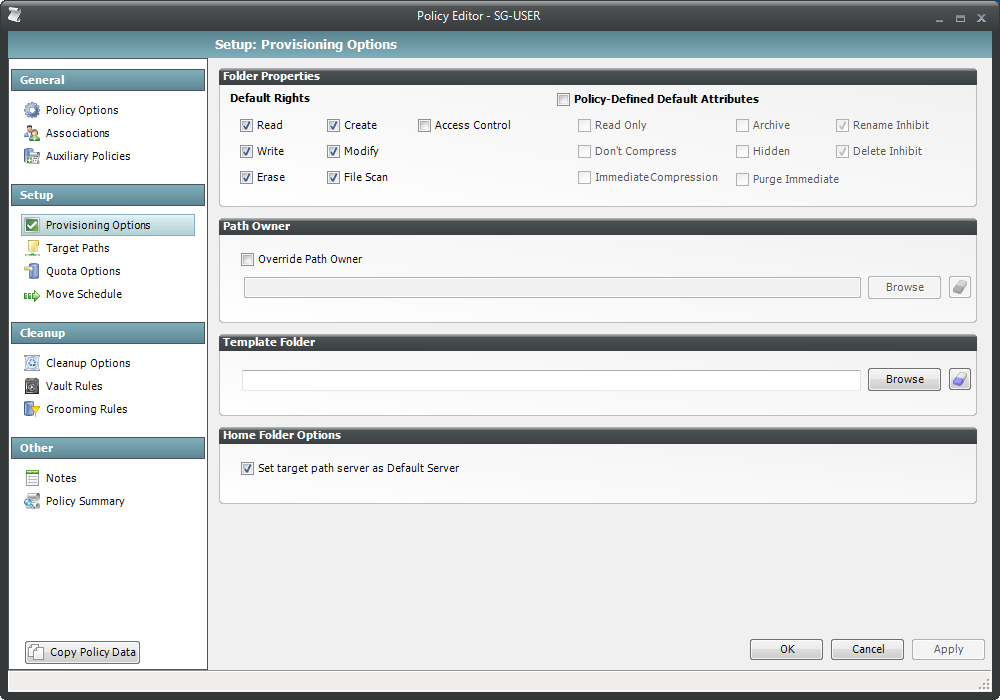Click the Notes notepad icon

coord(32,478)
